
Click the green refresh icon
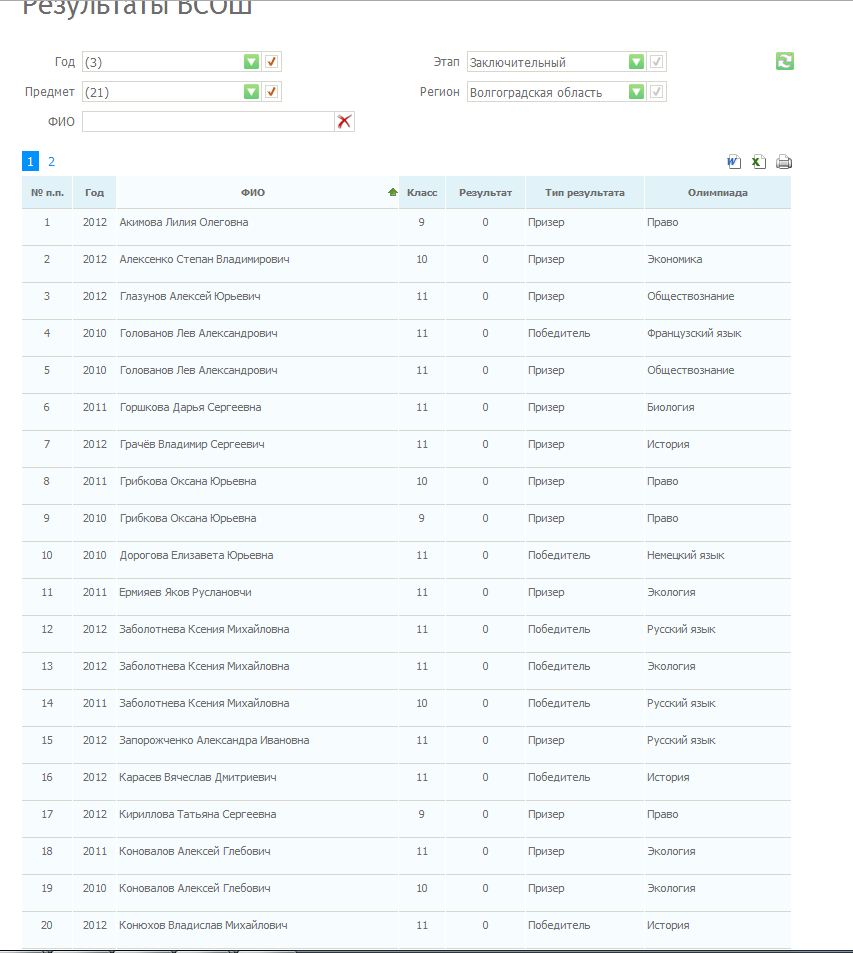785,61
